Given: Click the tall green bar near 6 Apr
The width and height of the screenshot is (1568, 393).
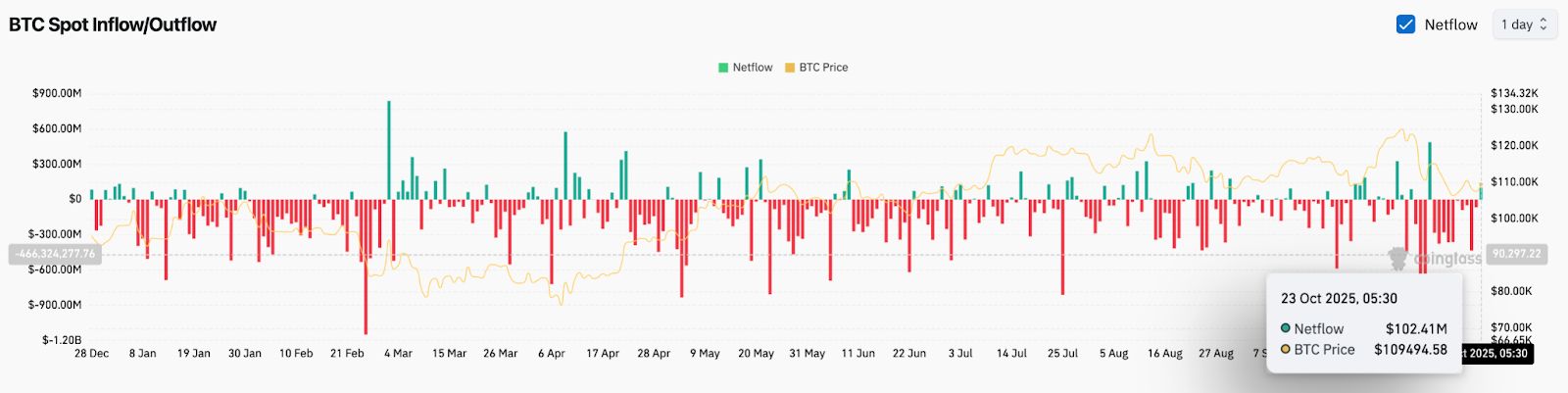Looking at the screenshot, I should click(565, 165).
